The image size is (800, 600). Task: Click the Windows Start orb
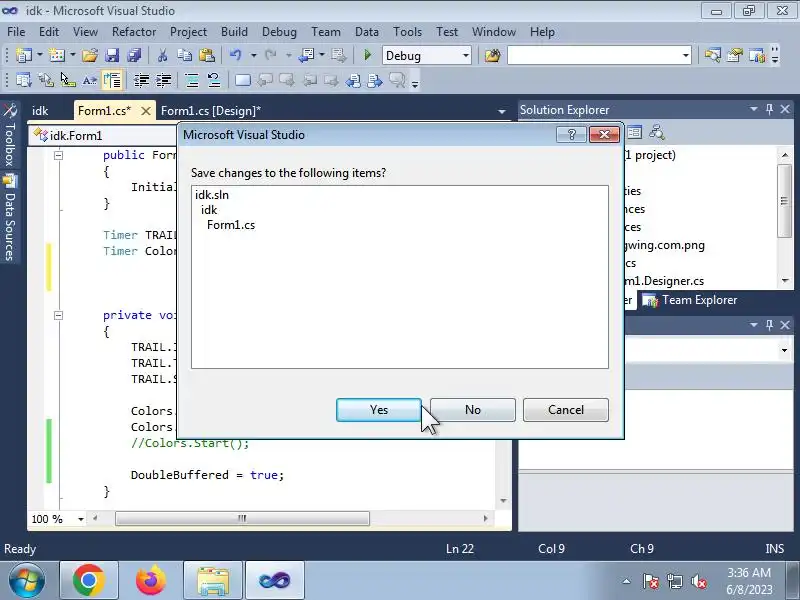(26, 581)
